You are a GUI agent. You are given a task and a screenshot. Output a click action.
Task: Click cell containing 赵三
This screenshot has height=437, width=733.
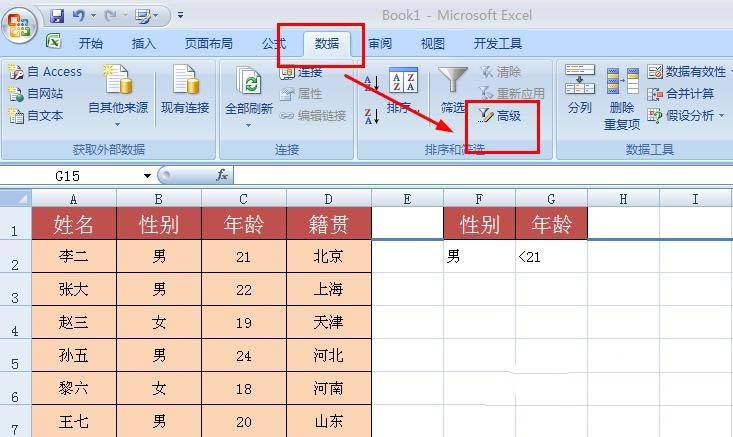74,322
